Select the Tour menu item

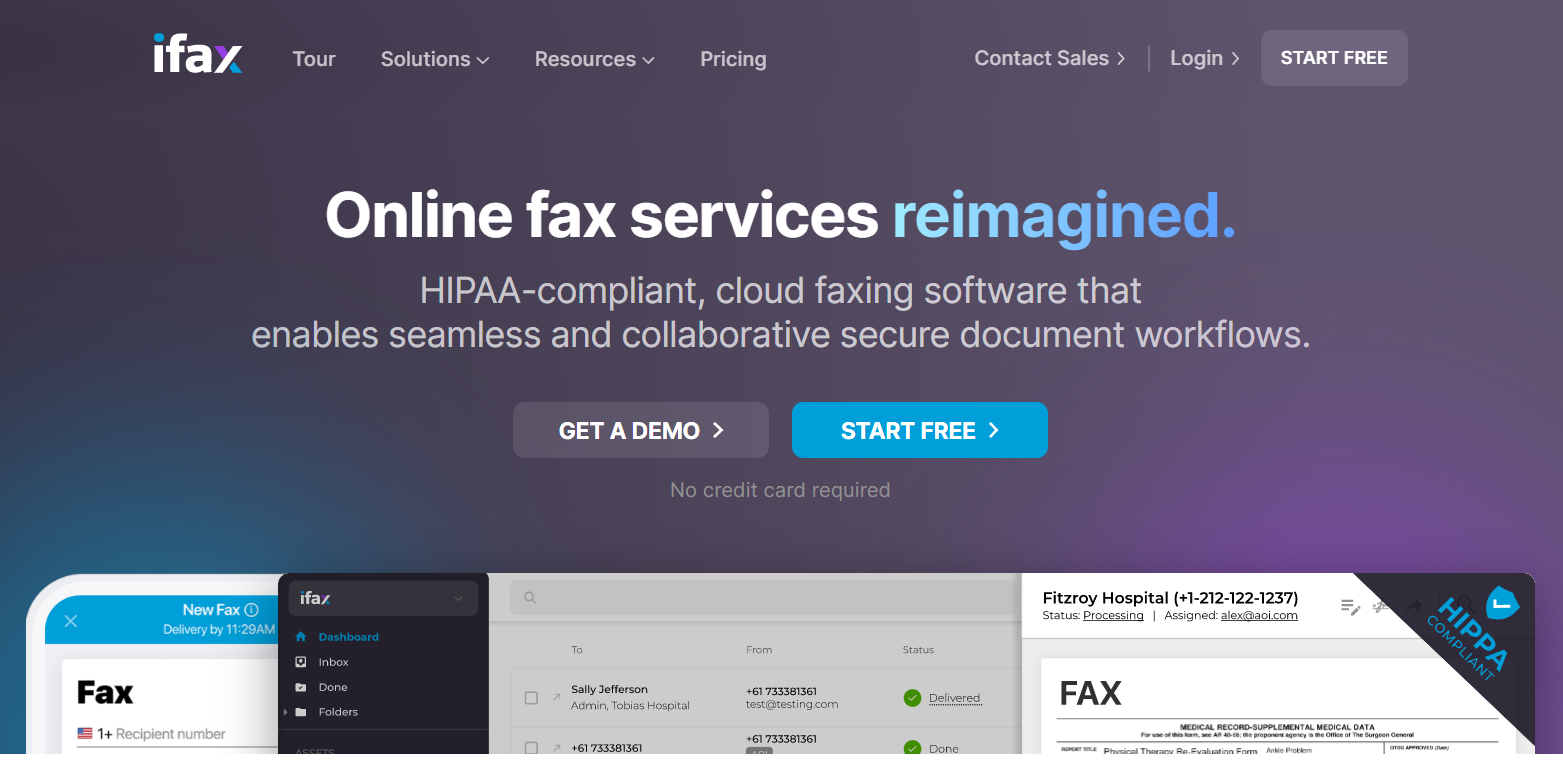(313, 59)
